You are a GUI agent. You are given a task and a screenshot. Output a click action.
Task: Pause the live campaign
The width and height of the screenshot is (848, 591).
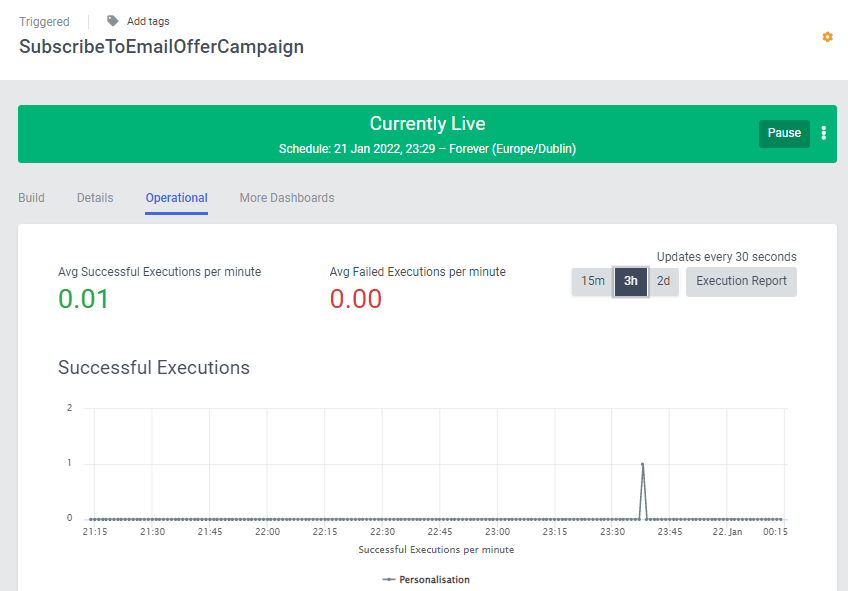(x=784, y=133)
